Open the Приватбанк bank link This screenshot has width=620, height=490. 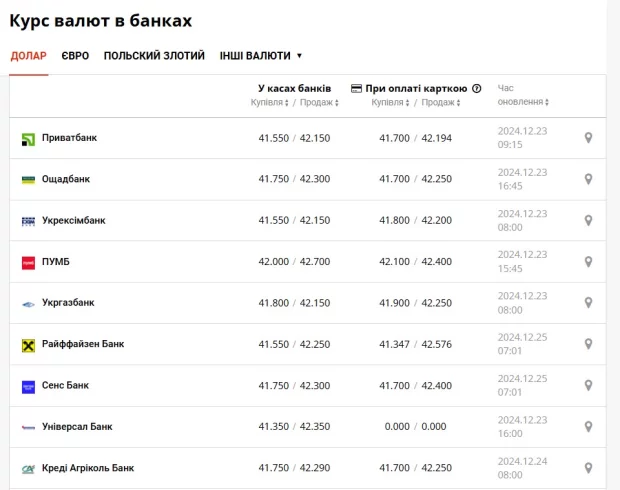[69, 138]
